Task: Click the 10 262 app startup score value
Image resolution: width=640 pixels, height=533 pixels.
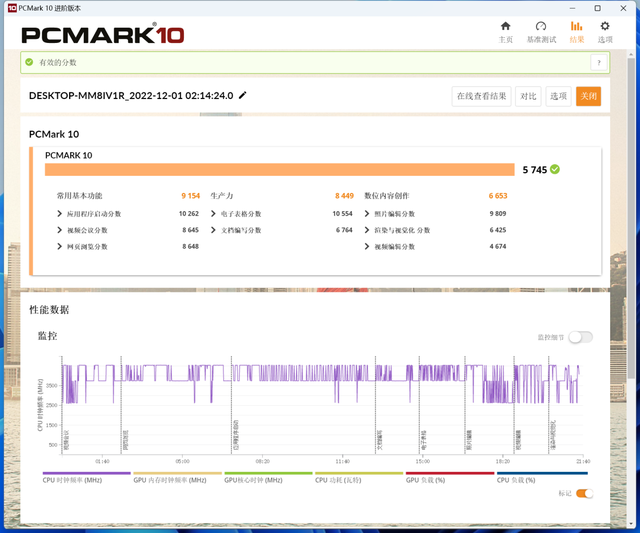Action: click(x=189, y=213)
